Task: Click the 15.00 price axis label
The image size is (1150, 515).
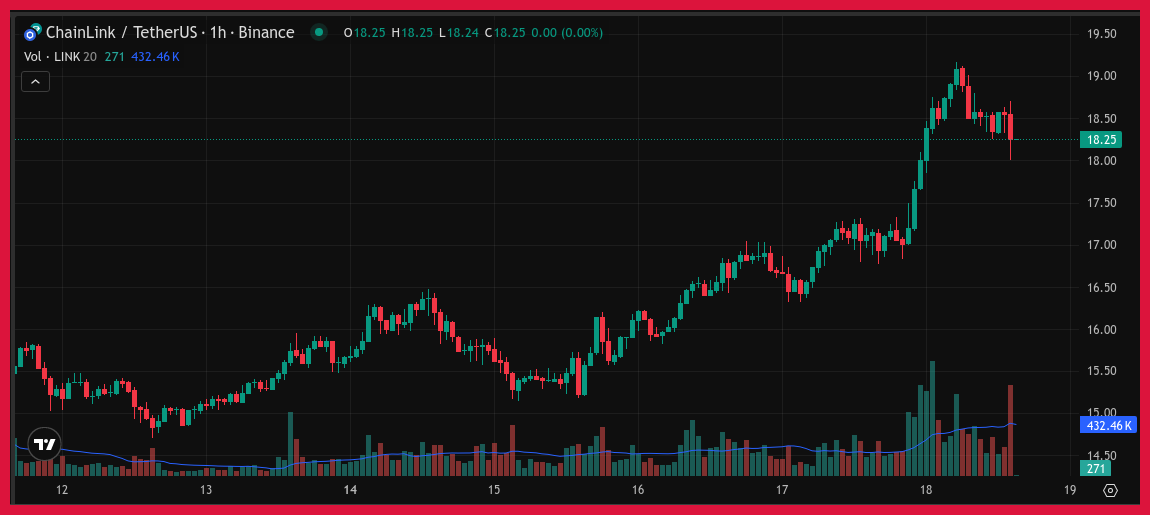Action: click(1101, 414)
